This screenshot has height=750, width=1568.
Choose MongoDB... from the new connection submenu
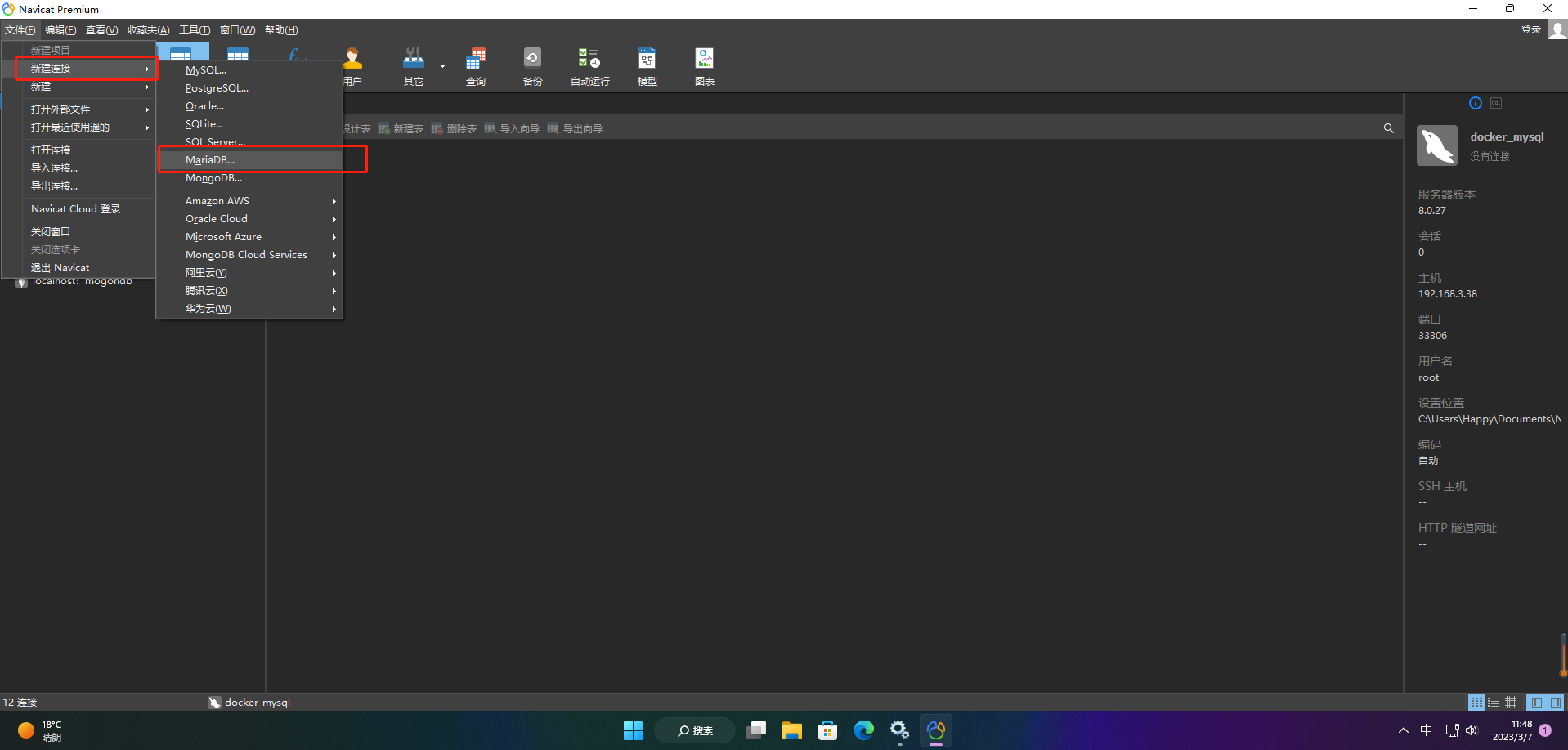250,178
